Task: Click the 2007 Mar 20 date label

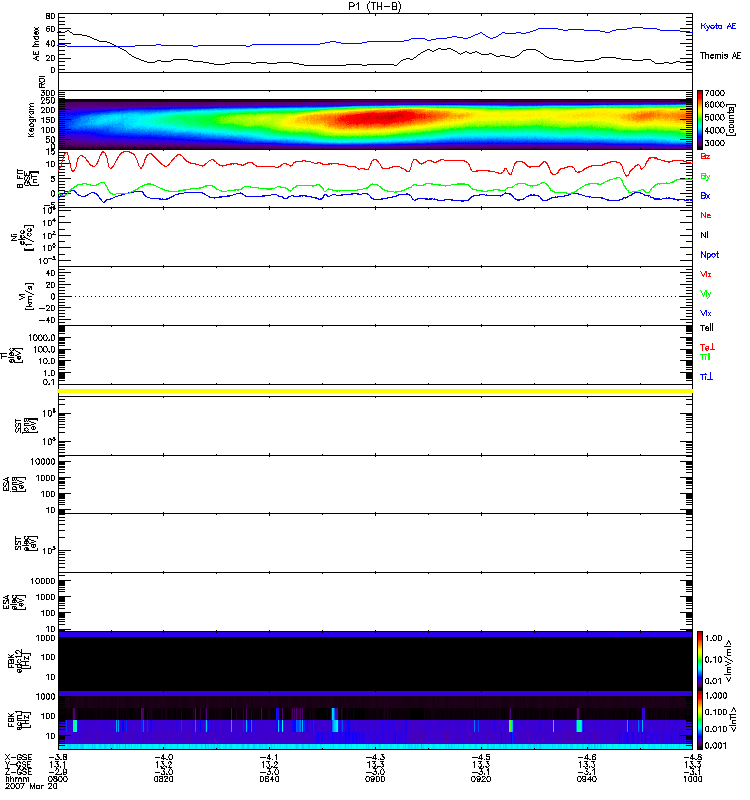Action: [31, 786]
